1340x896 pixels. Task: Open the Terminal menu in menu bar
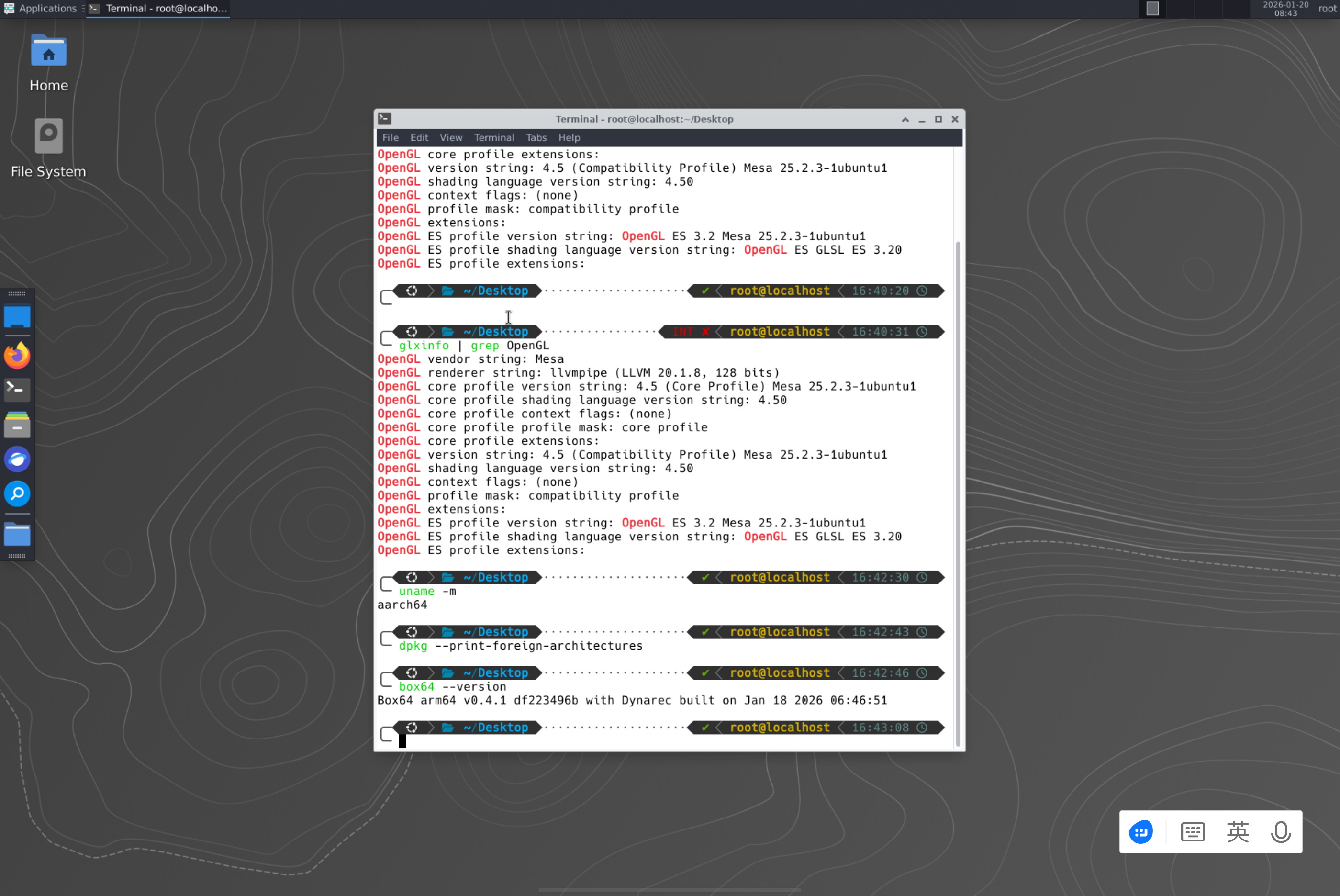click(x=493, y=138)
